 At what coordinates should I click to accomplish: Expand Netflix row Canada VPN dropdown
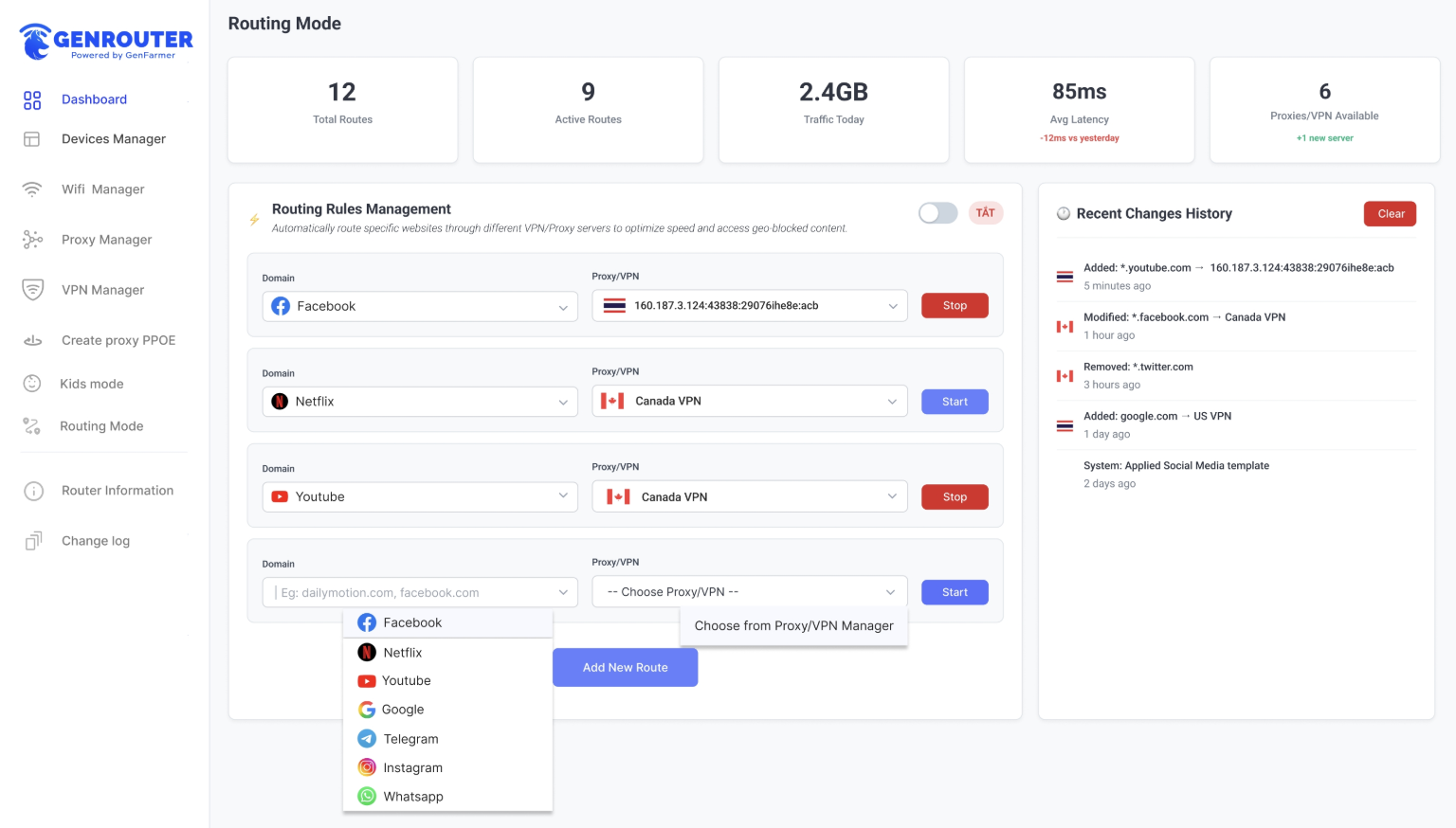coord(750,402)
